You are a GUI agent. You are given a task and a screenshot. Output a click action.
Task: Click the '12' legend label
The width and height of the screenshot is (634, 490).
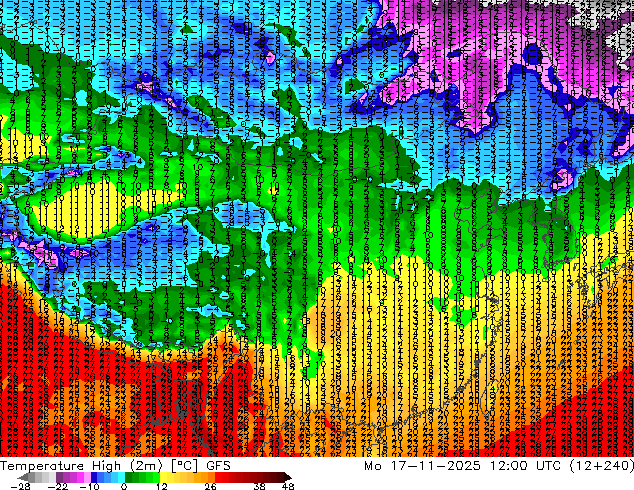(162, 486)
